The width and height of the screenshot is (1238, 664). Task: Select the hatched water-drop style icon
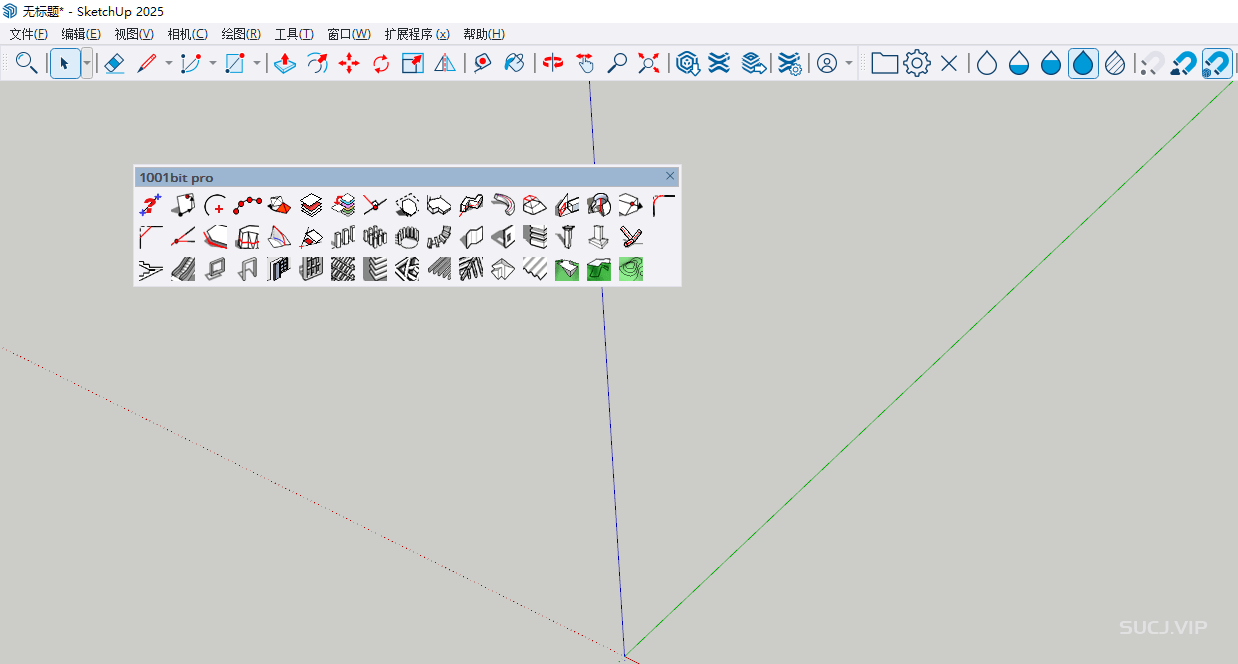coord(1115,63)
